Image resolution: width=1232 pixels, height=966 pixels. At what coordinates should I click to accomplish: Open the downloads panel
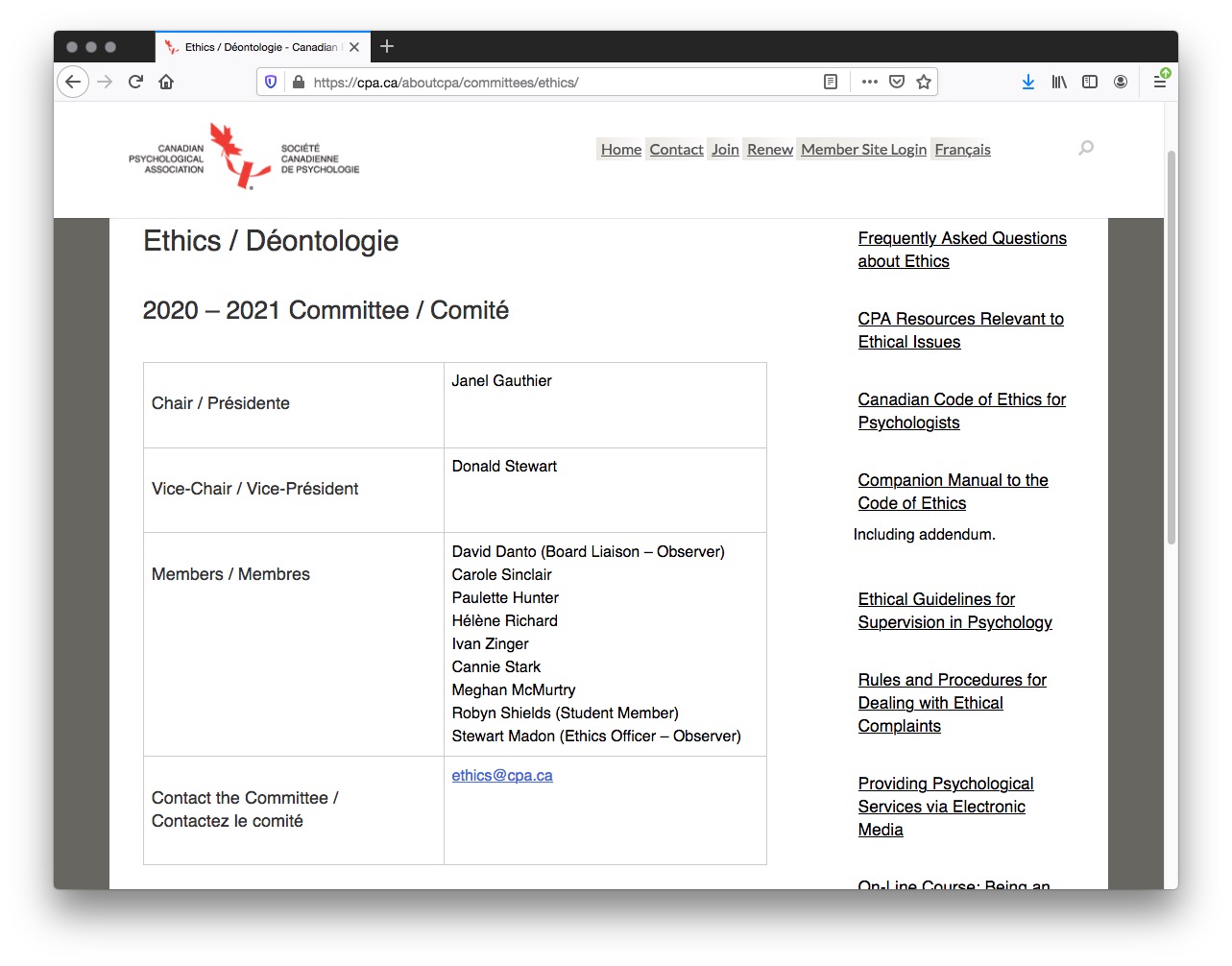(1028, 82)
